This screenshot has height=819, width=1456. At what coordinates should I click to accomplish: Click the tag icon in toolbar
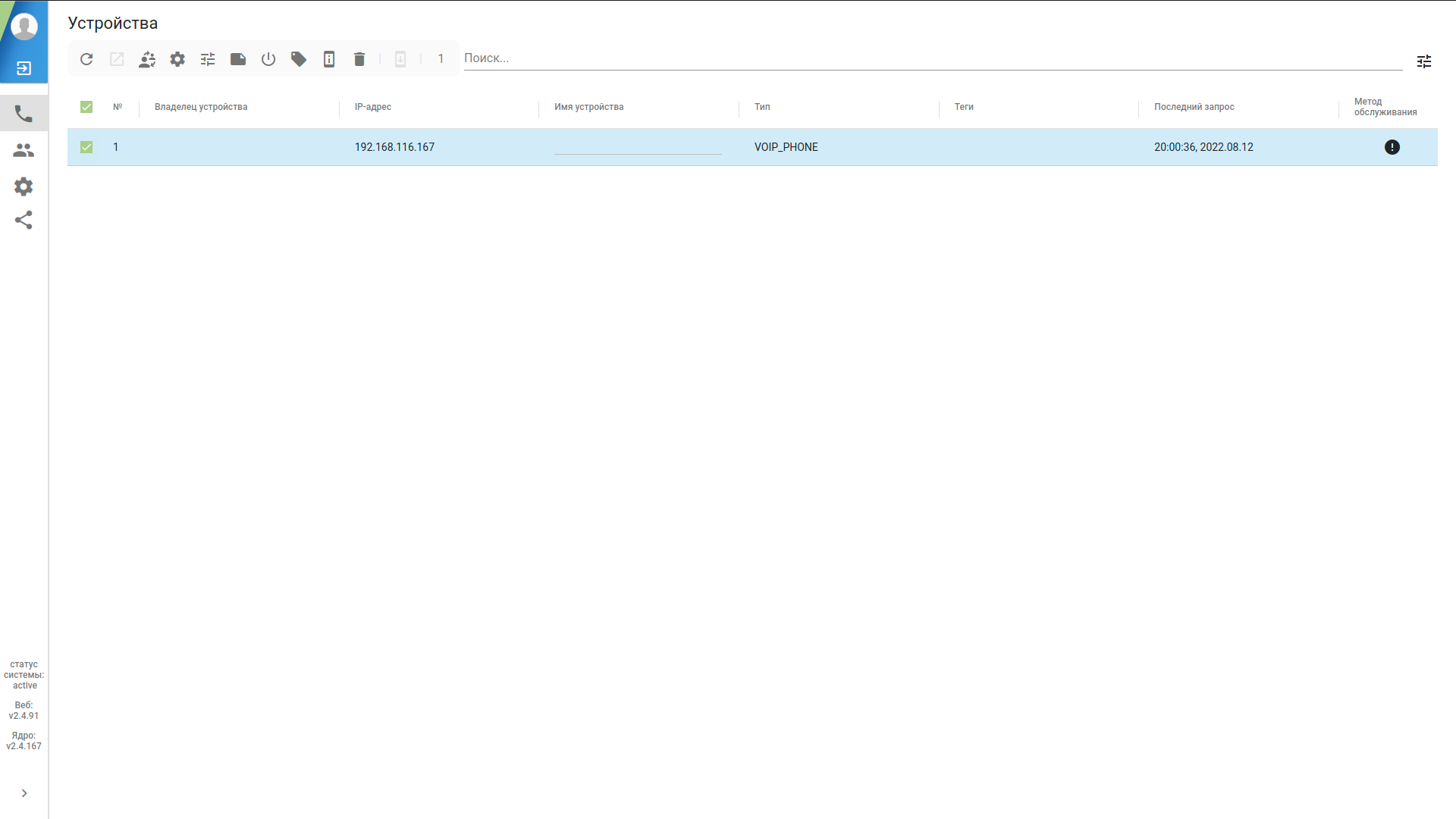coord(299,59)
